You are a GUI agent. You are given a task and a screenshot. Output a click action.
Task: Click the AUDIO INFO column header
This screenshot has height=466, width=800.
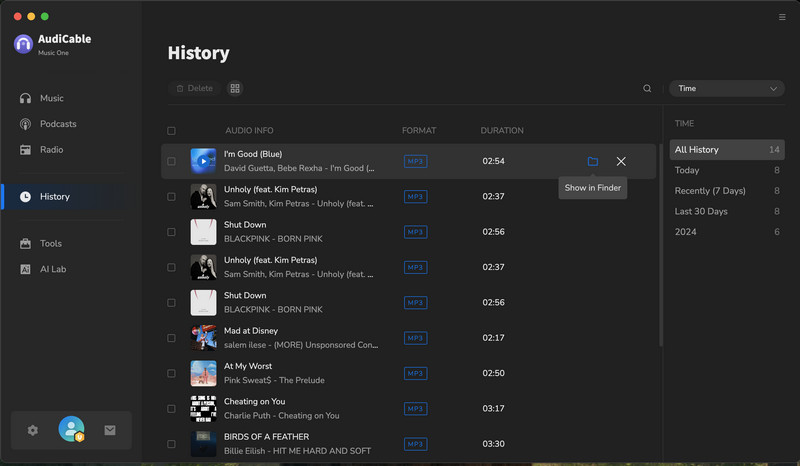[249, 131]
